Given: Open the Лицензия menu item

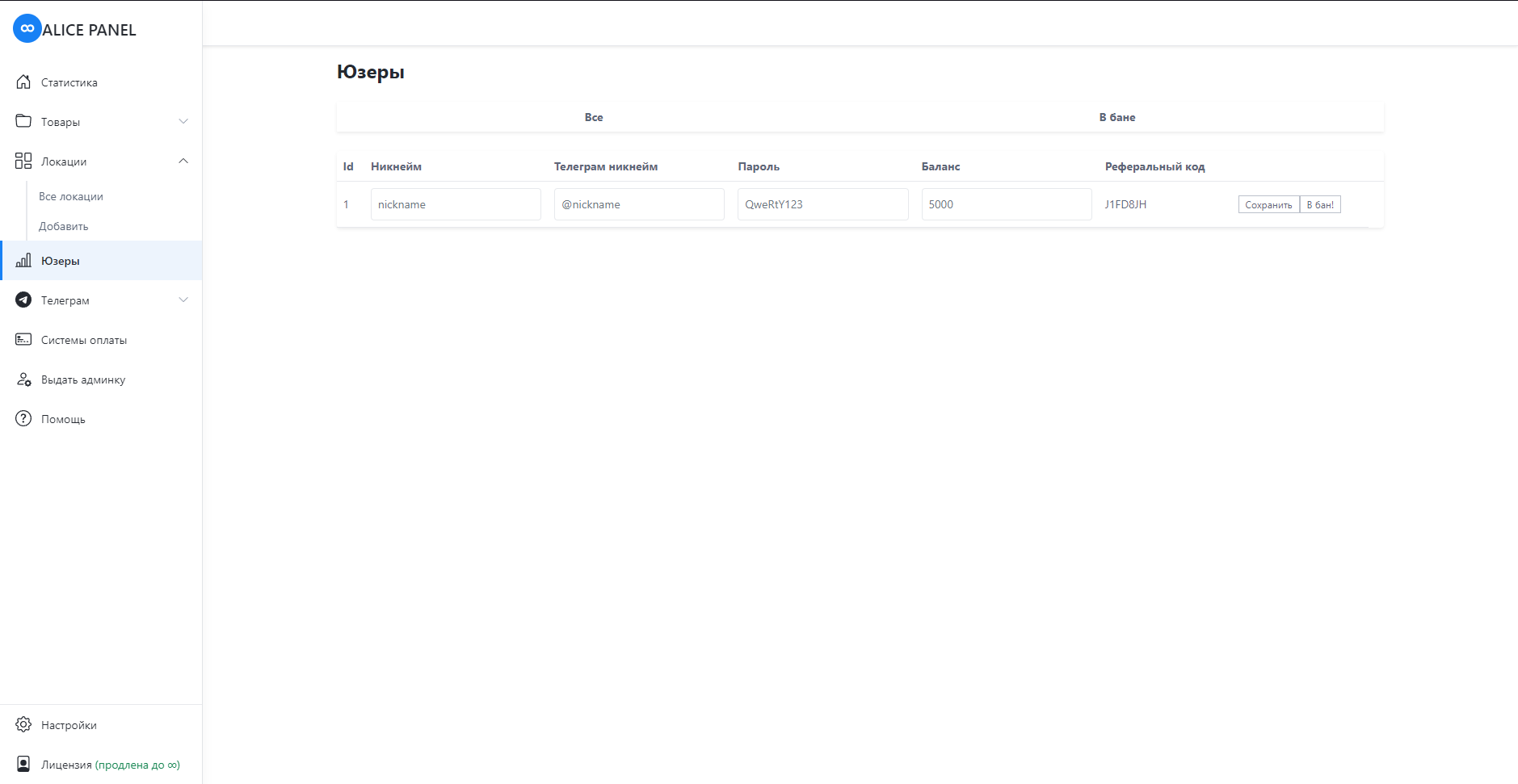Looking at the screenshot, I should [x=101, y=765].
